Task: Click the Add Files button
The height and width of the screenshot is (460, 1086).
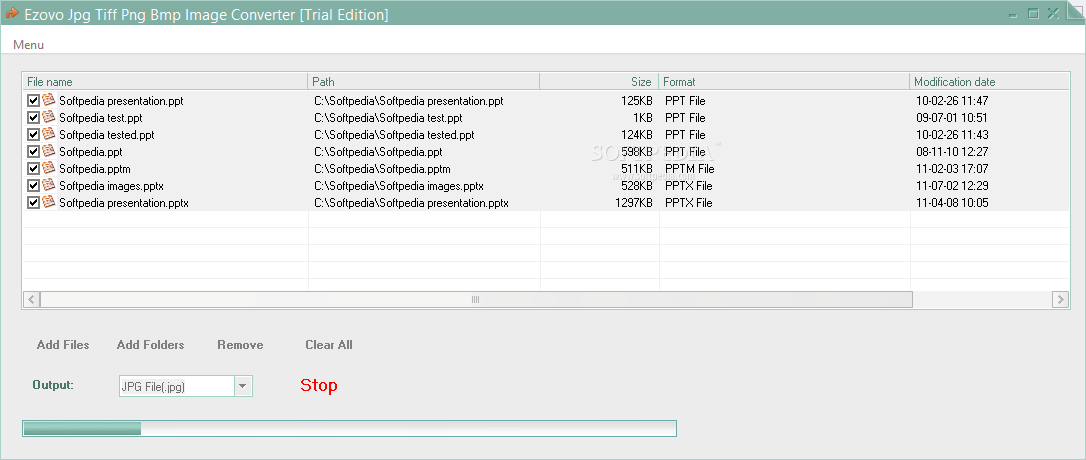Action: tap(63, 345)
